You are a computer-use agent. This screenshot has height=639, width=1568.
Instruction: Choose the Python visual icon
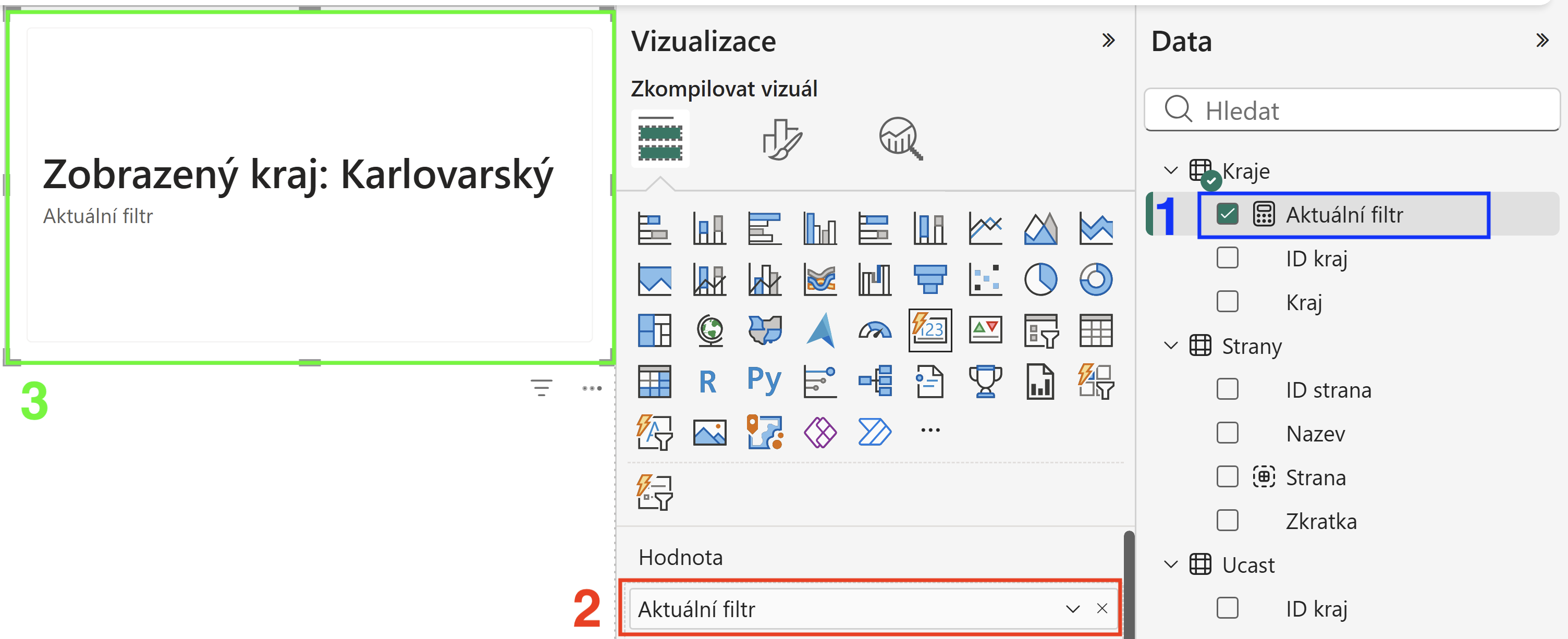[x=765, y=381]
